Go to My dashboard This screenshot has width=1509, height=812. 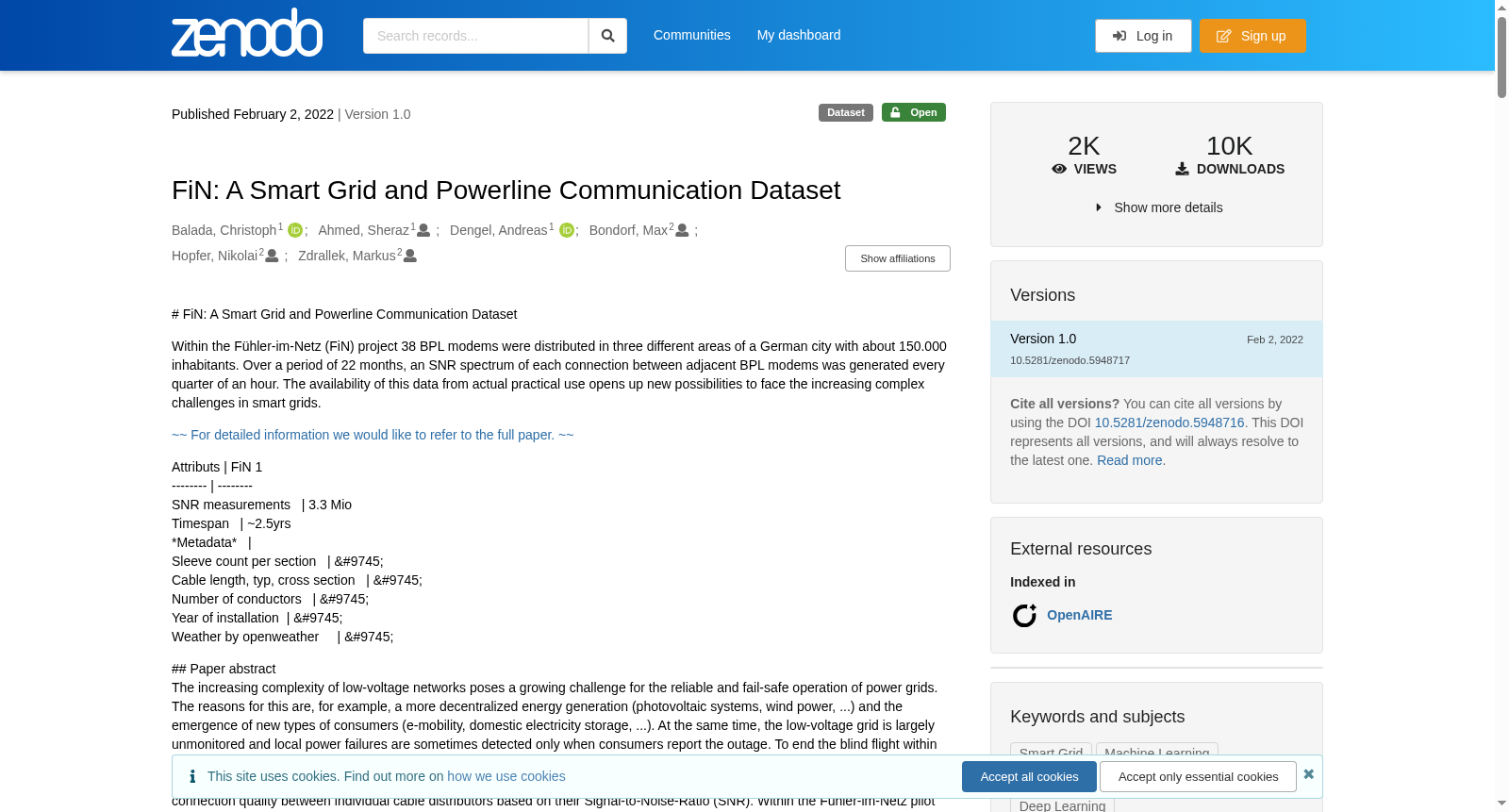pos(799,35)
